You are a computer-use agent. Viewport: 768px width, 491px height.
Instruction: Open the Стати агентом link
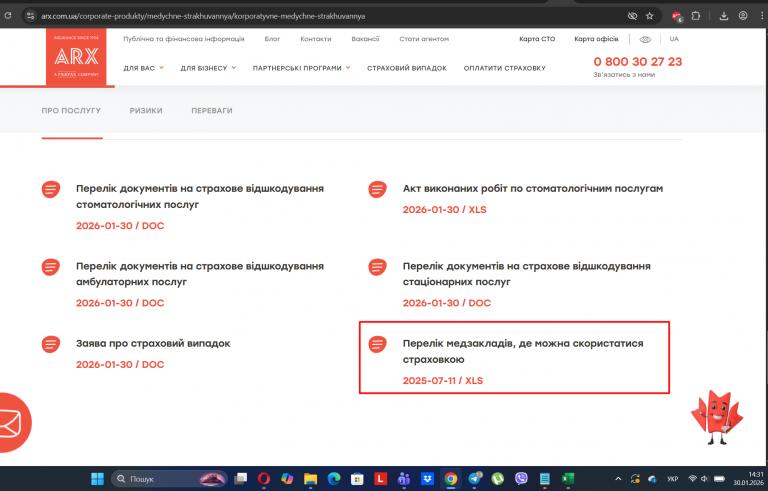pos(424,39)
